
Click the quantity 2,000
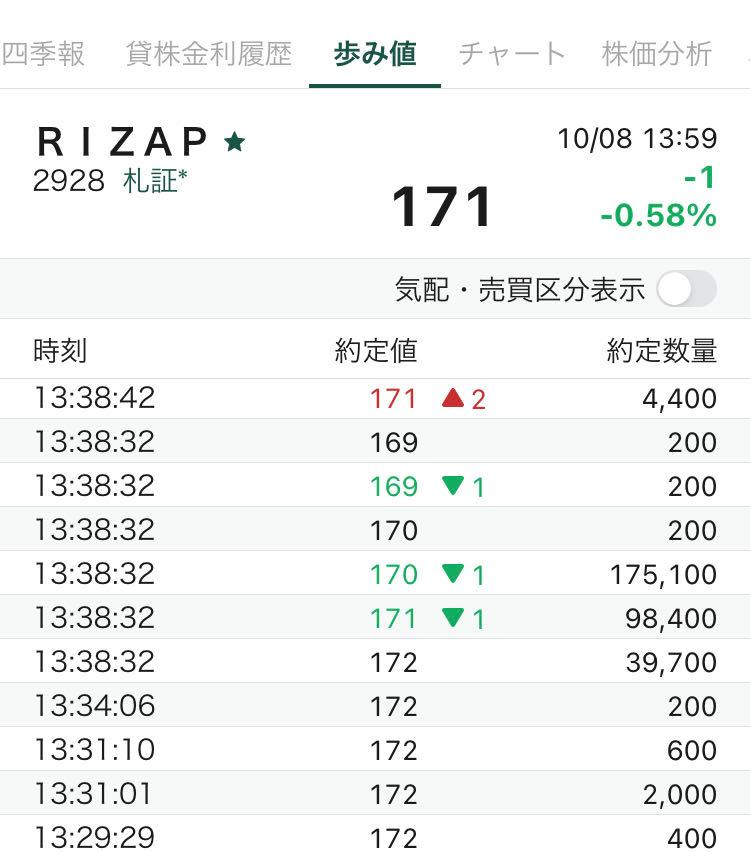[680, 794]
